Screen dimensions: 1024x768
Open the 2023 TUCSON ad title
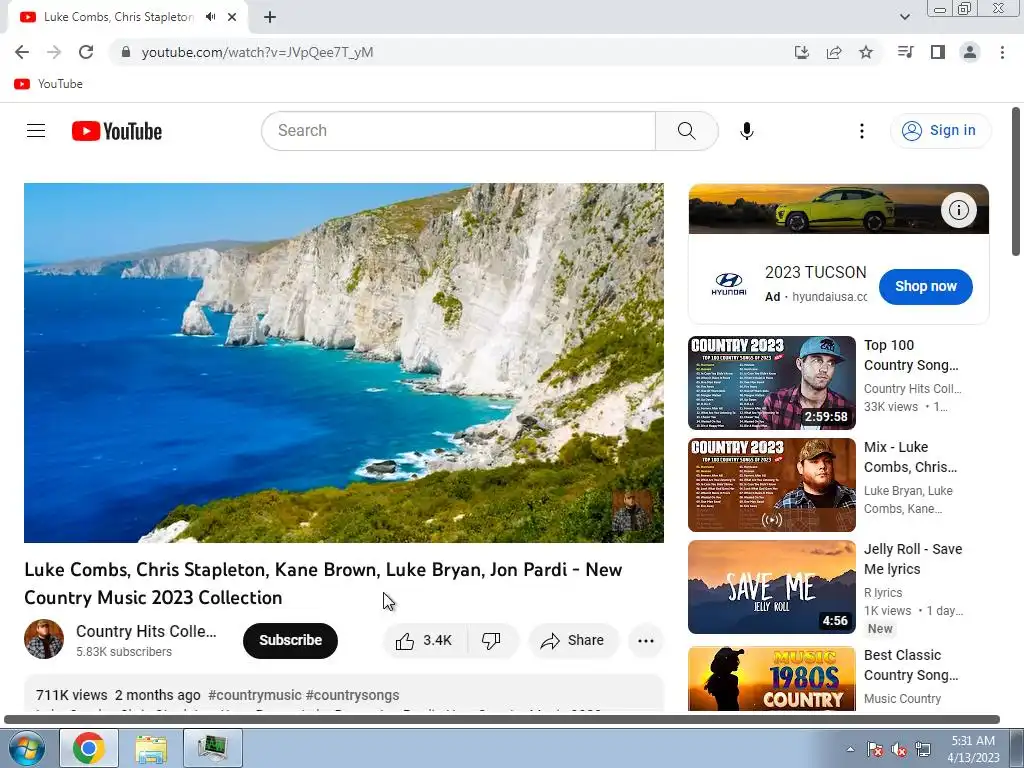point(815,272)
